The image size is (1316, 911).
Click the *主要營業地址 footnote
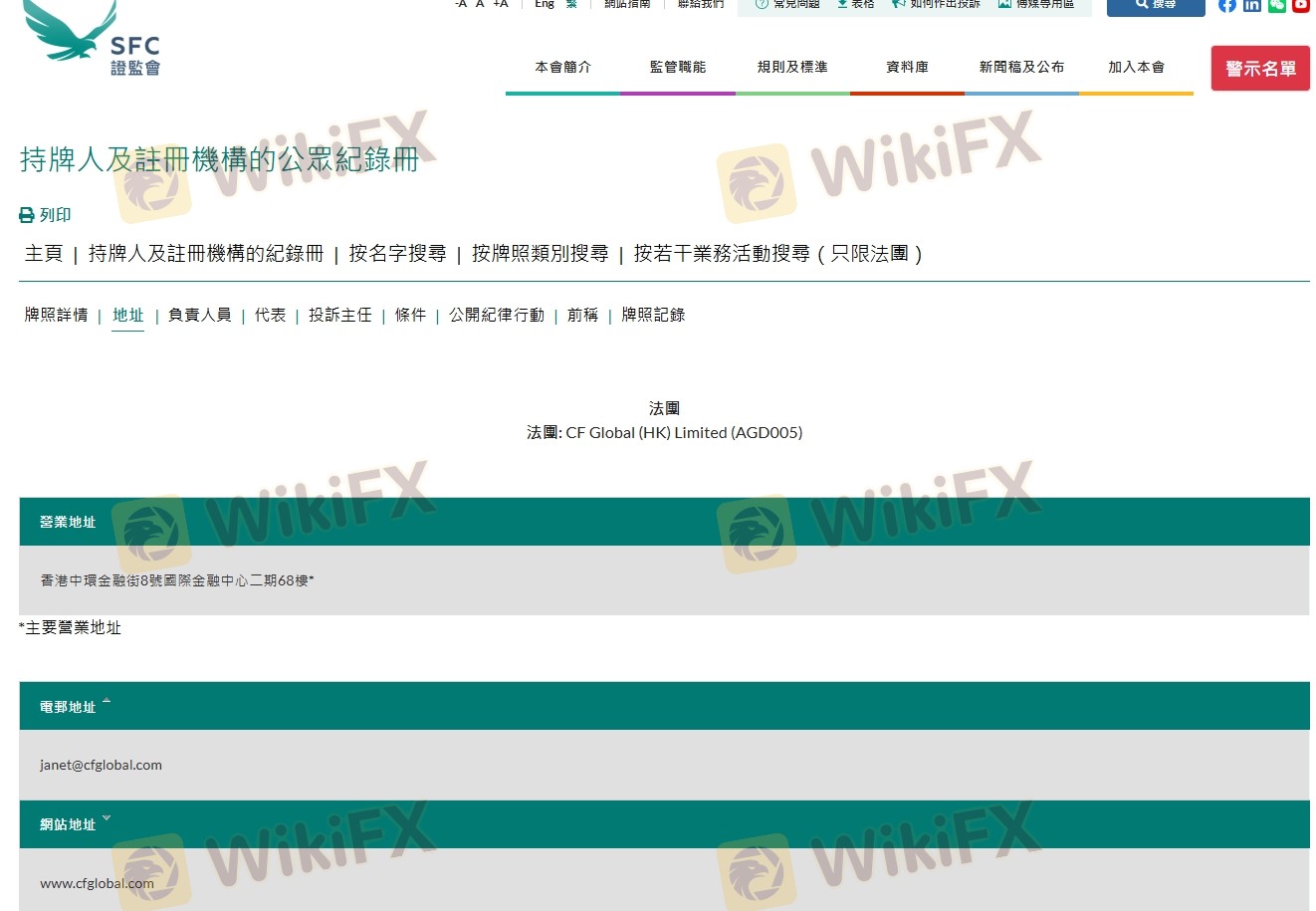pos(70,628)
